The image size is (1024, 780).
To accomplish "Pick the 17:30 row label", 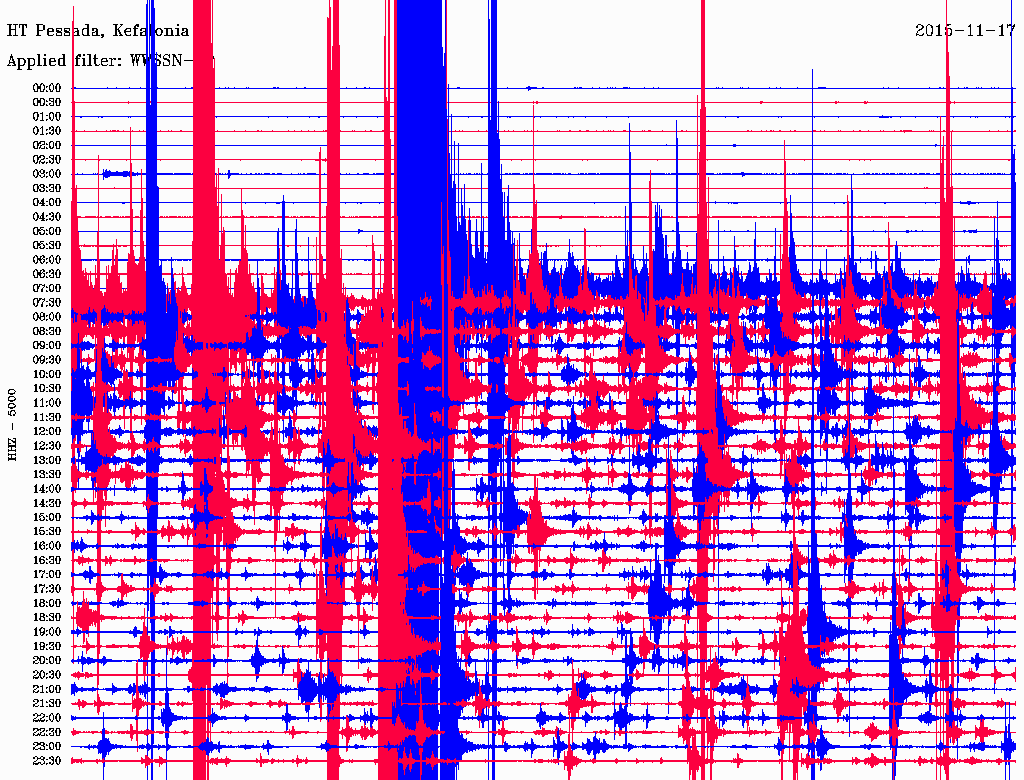I will 47,589.
